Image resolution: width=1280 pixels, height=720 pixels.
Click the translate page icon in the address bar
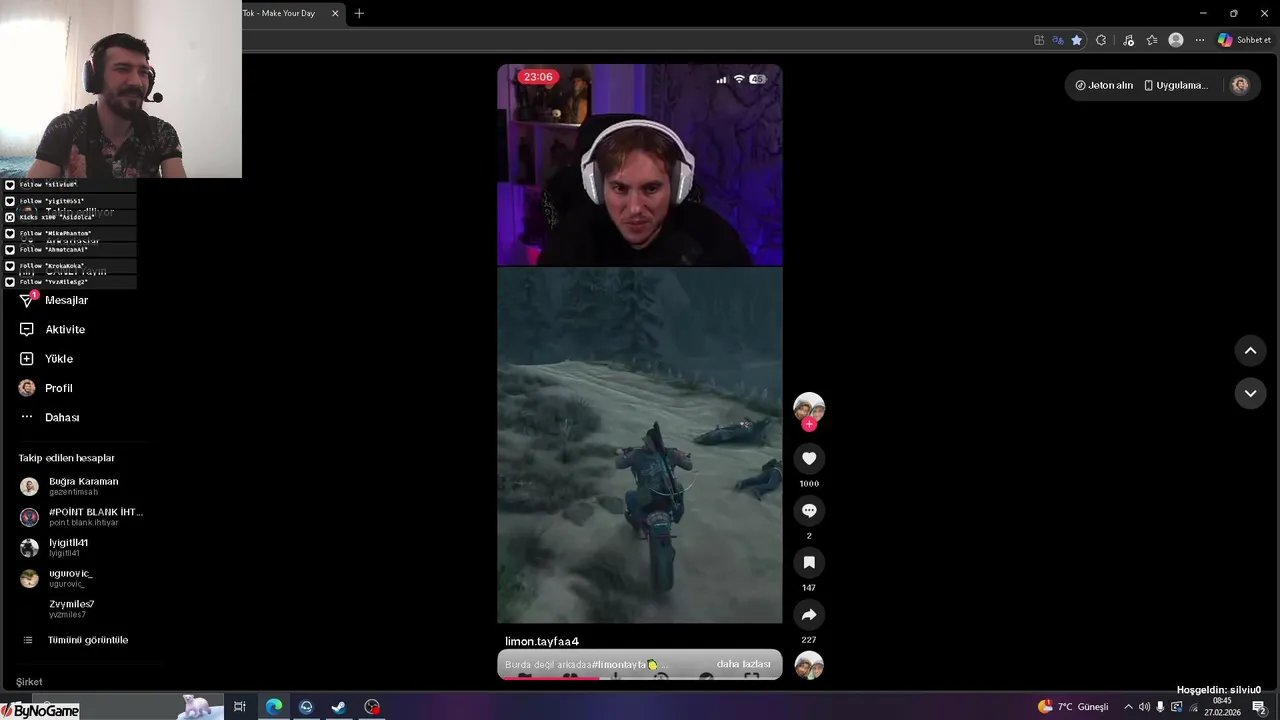point(1058,40)
